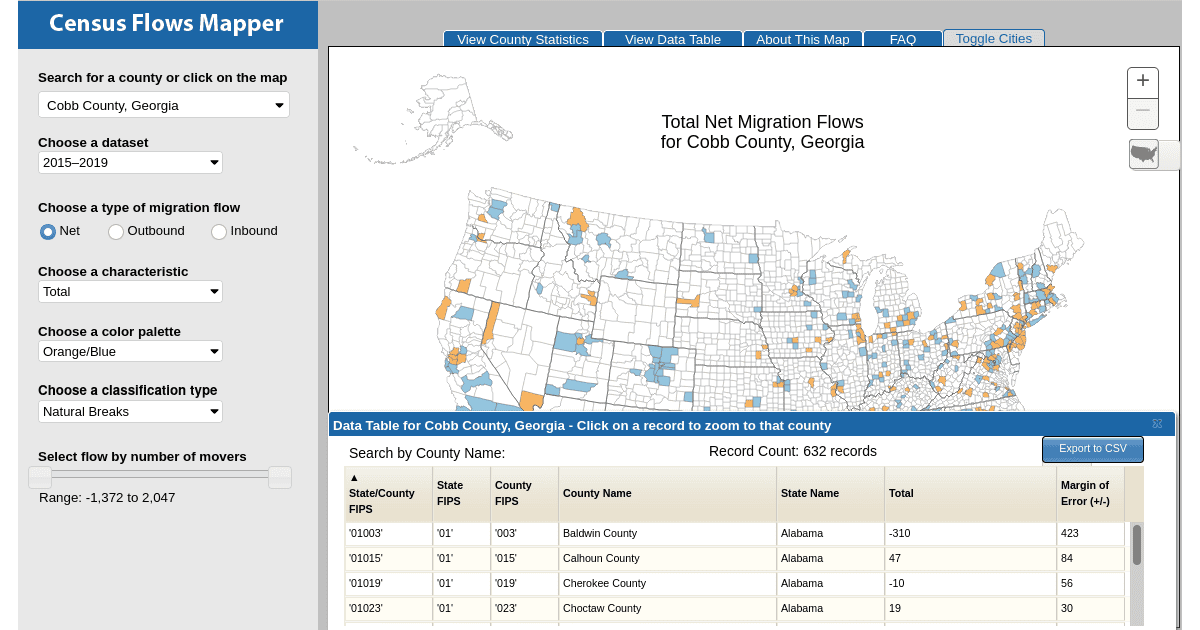
Task: Click the left handle of movers range slider
Action: 40,477
